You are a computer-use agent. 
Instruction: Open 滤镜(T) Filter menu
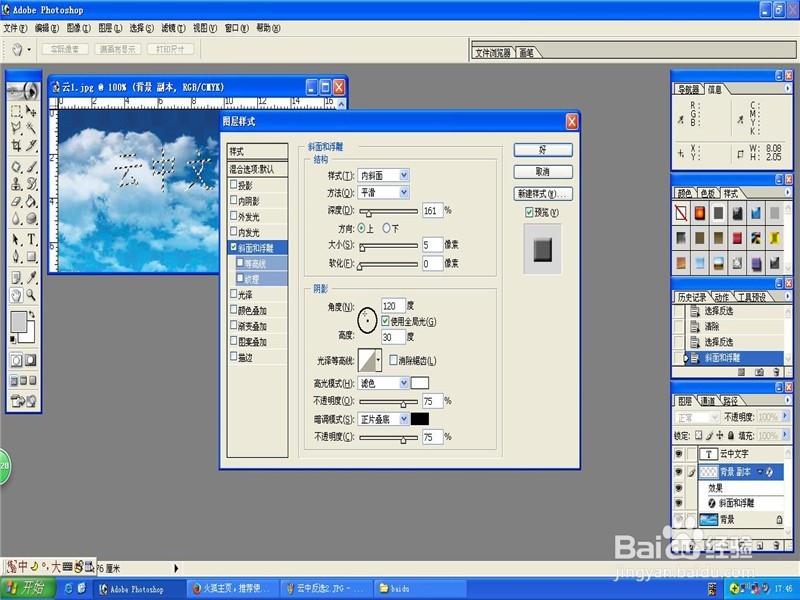click(173, 28)
